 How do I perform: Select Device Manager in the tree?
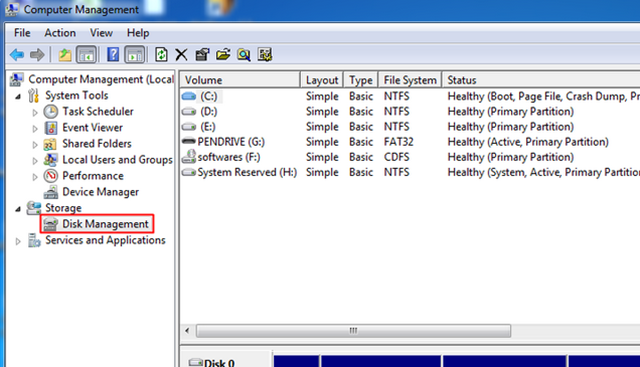[x=100, y=192]
